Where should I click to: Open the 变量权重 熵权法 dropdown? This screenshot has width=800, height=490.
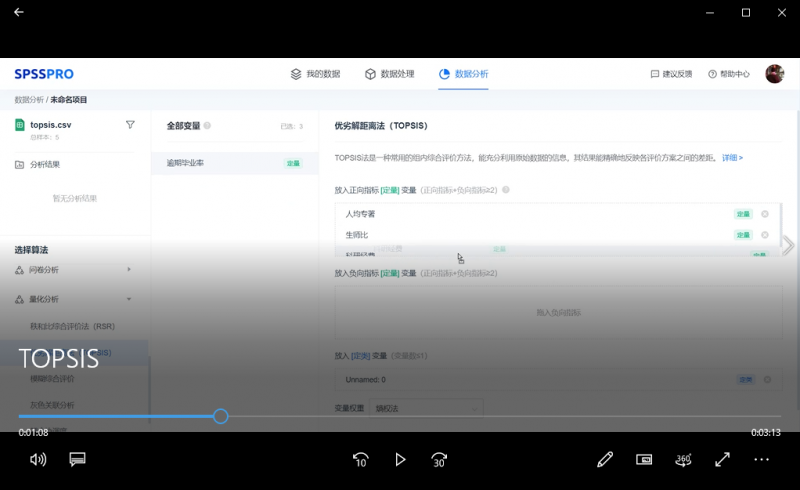click(x=426, y=408)
